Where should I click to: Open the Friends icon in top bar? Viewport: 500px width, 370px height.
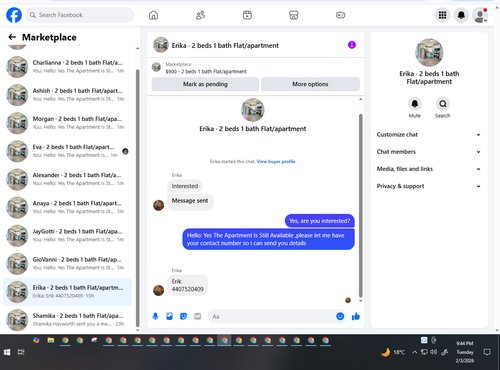200,15
